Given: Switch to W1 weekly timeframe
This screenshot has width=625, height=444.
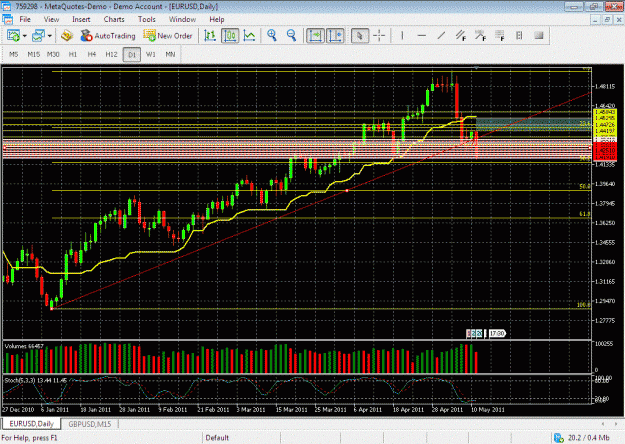Looking at the screenshot, I should 151,54.
